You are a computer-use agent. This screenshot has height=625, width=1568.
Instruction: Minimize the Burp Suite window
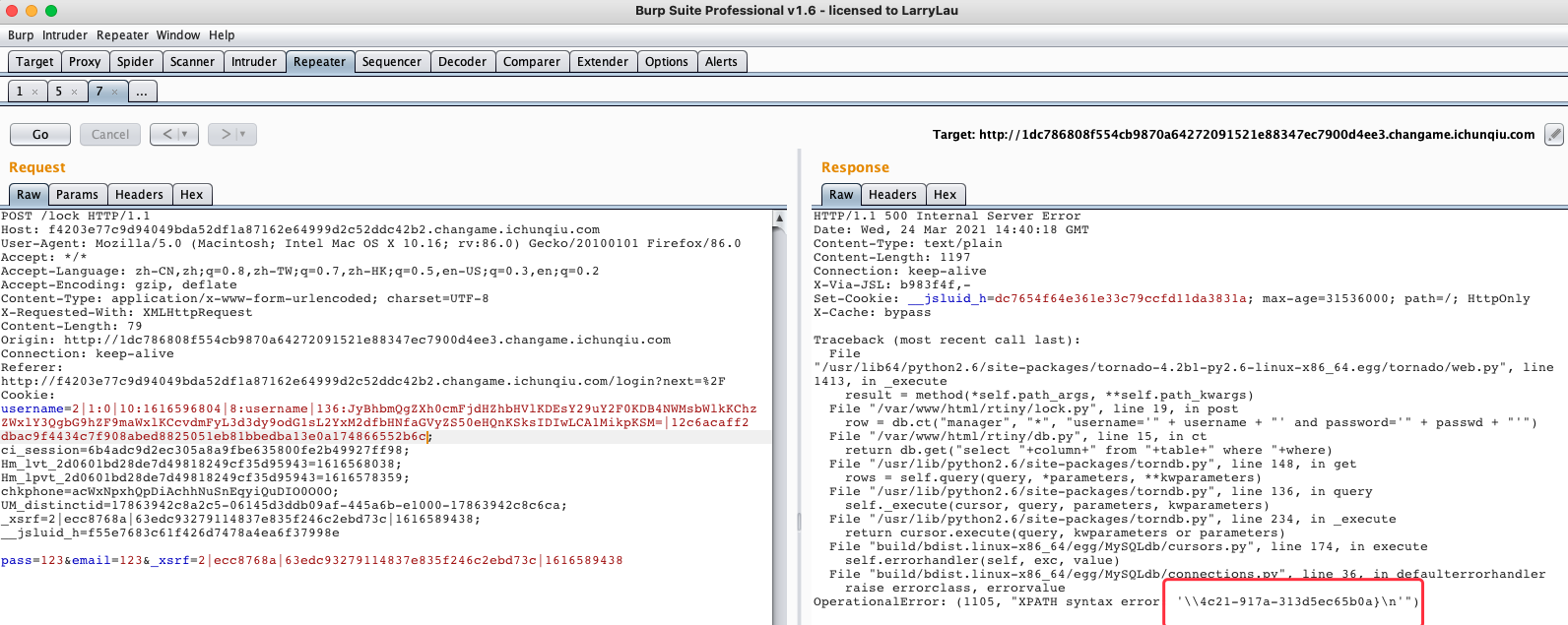(x=32, y=11)
